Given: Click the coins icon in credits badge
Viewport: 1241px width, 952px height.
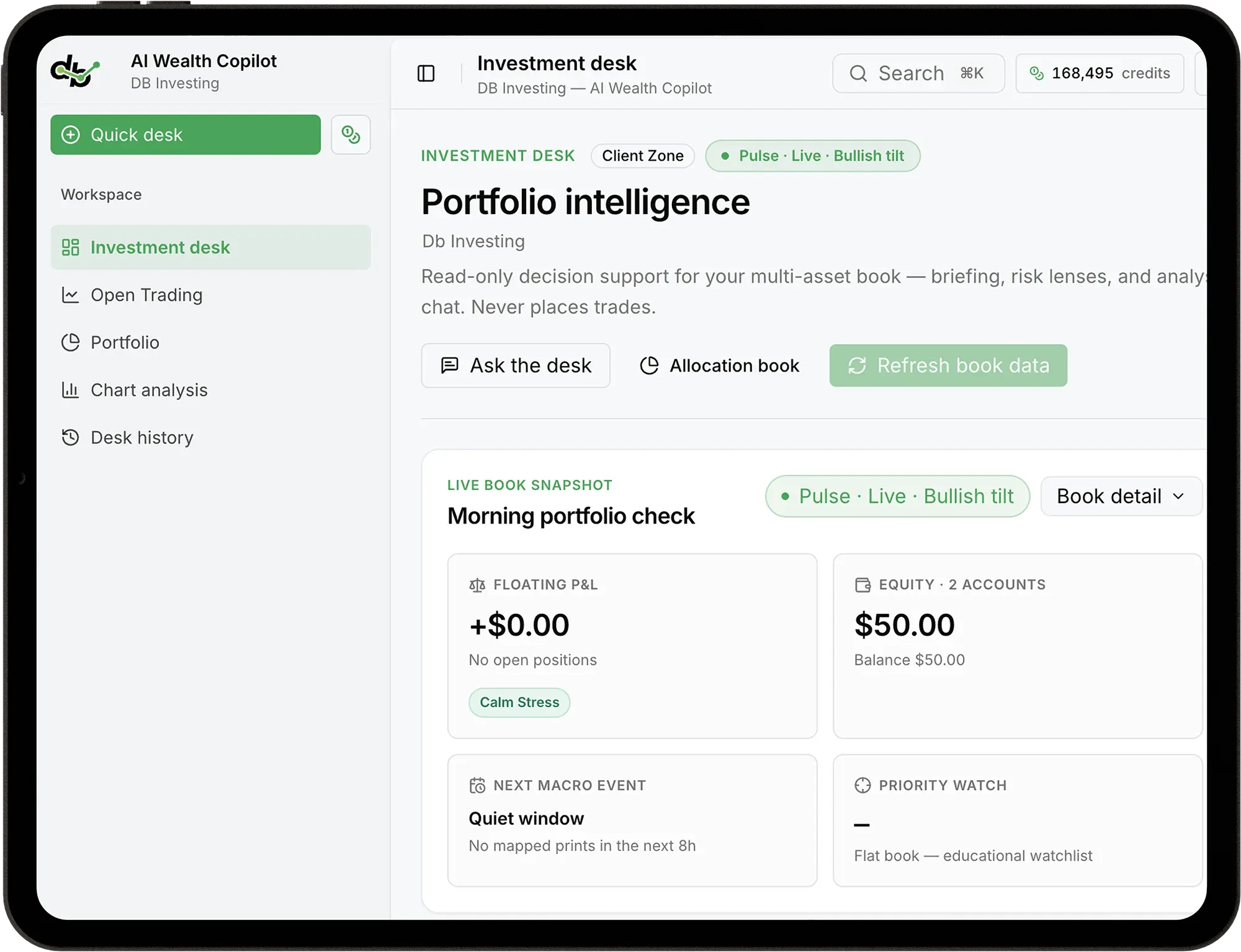Looking at the screenshot, I should [1036, 73].
